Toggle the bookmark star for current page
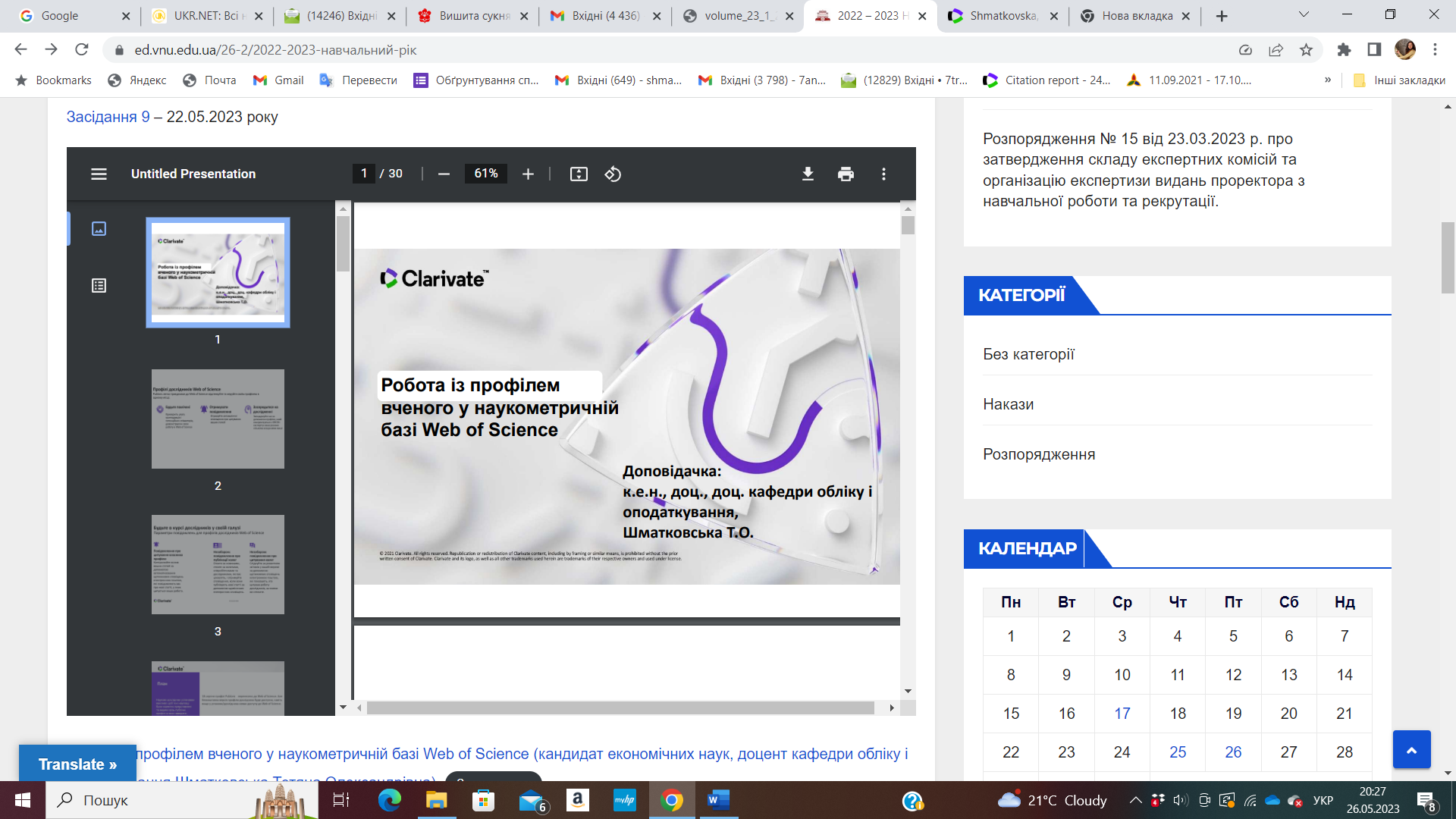Image resolution: width=1456 pixels, height=819 pixels. point(1307,50)
